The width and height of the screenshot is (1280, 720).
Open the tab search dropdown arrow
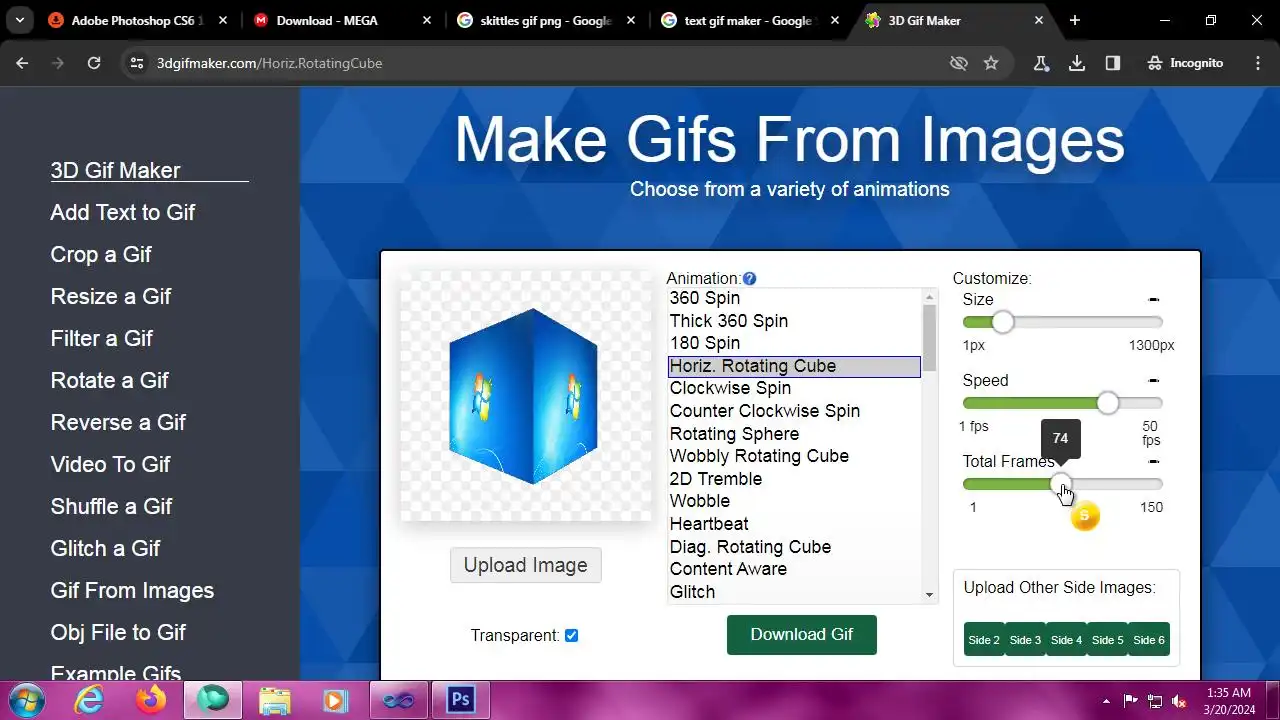point(20,20)
